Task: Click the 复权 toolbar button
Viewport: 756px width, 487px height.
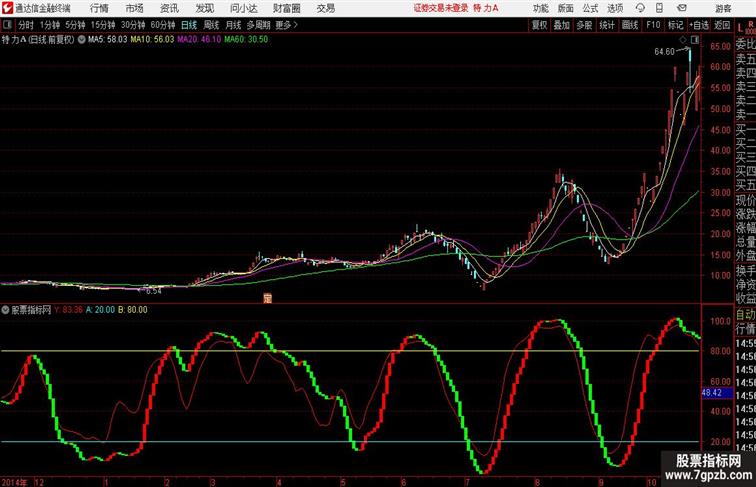Action: [x=539, y=25]
